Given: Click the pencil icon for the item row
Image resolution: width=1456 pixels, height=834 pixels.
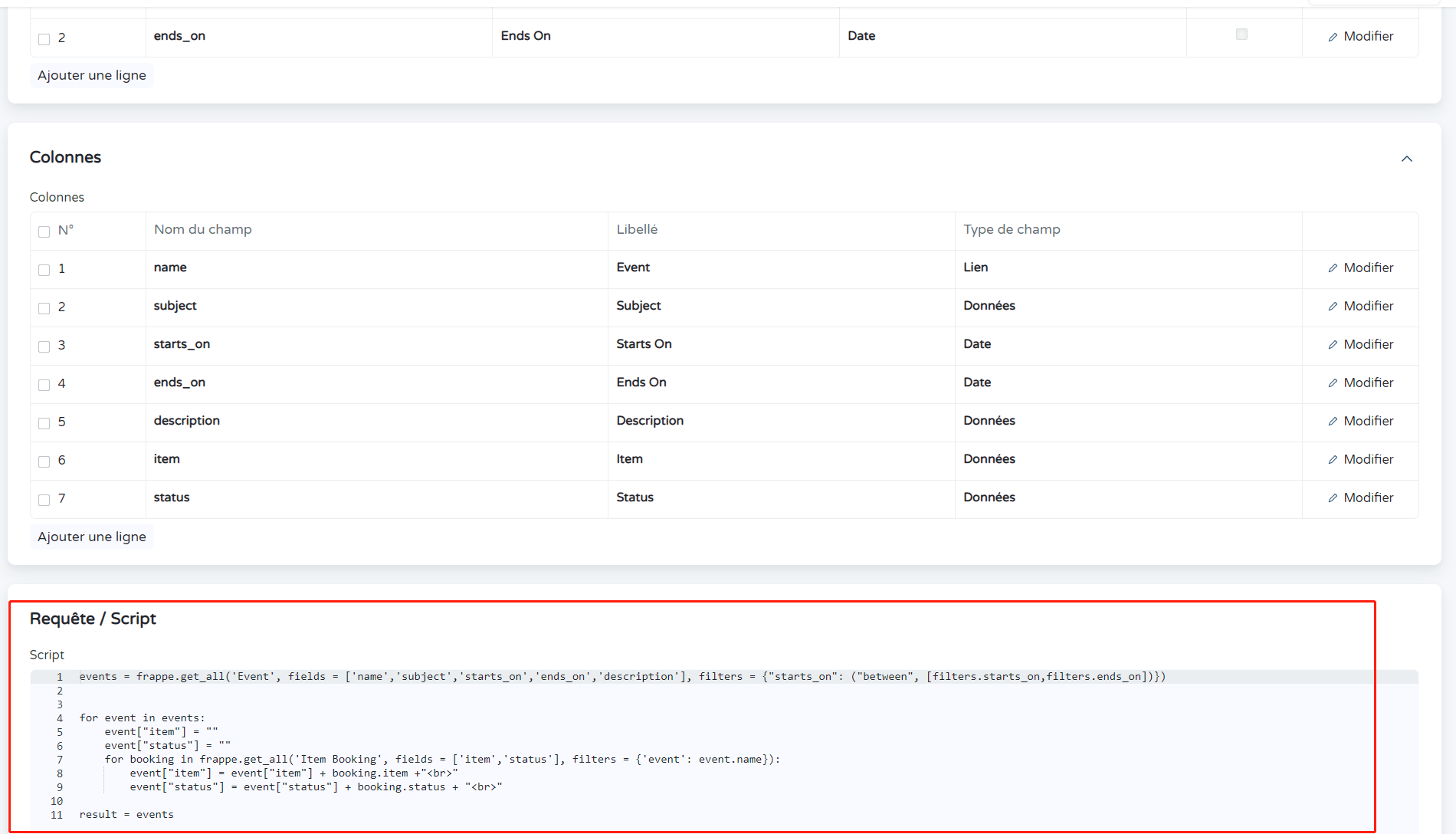Looking at the screenshot, I should (x=1333, y=460).
